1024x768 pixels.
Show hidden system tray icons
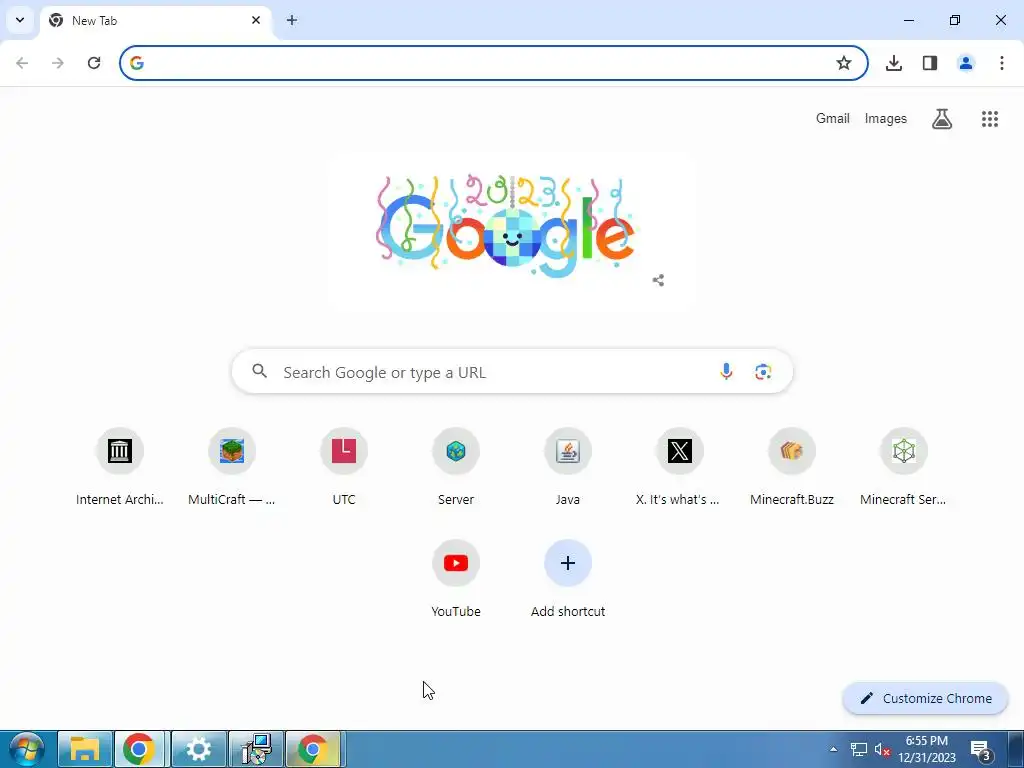[x=833, y=749]
